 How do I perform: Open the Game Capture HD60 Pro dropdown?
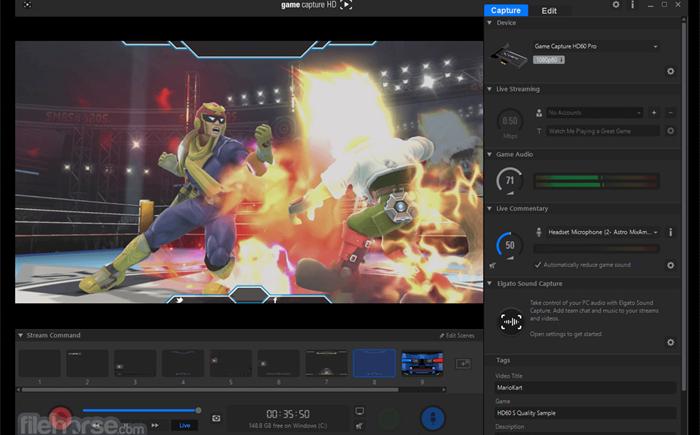(596, 46)
